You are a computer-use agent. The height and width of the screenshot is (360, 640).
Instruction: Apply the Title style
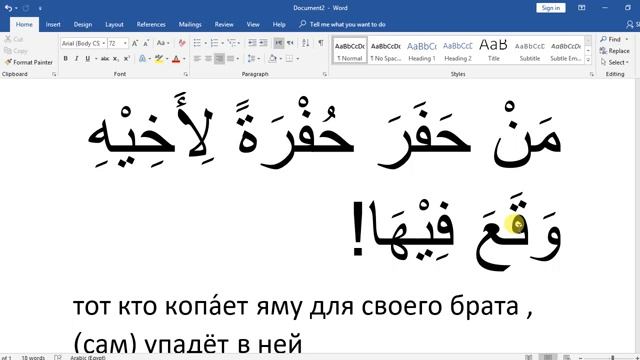[493, 51]
